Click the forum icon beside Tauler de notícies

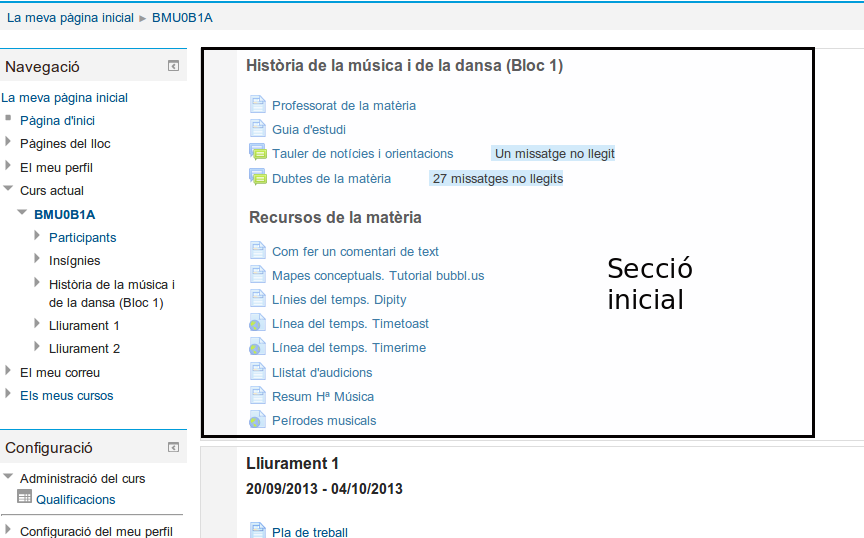257,153
